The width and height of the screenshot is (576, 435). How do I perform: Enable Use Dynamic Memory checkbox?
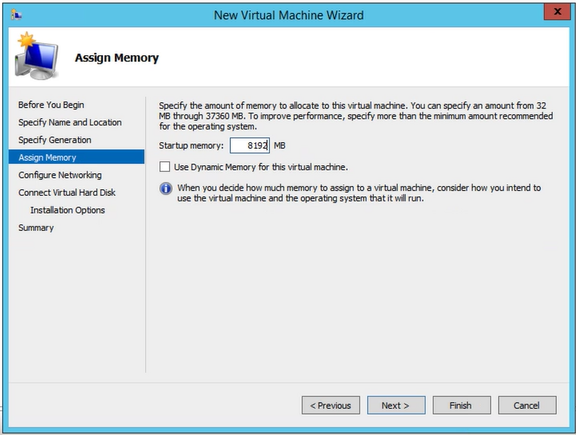point(165,167)
